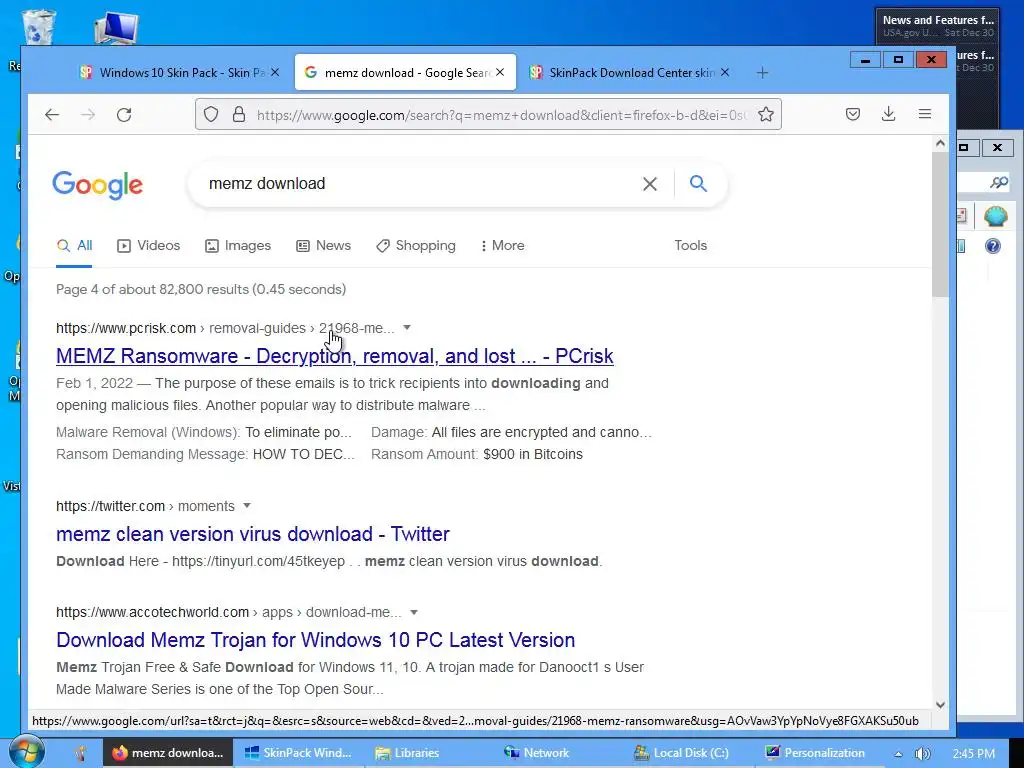Click the volume speaker tray icon

923,754
